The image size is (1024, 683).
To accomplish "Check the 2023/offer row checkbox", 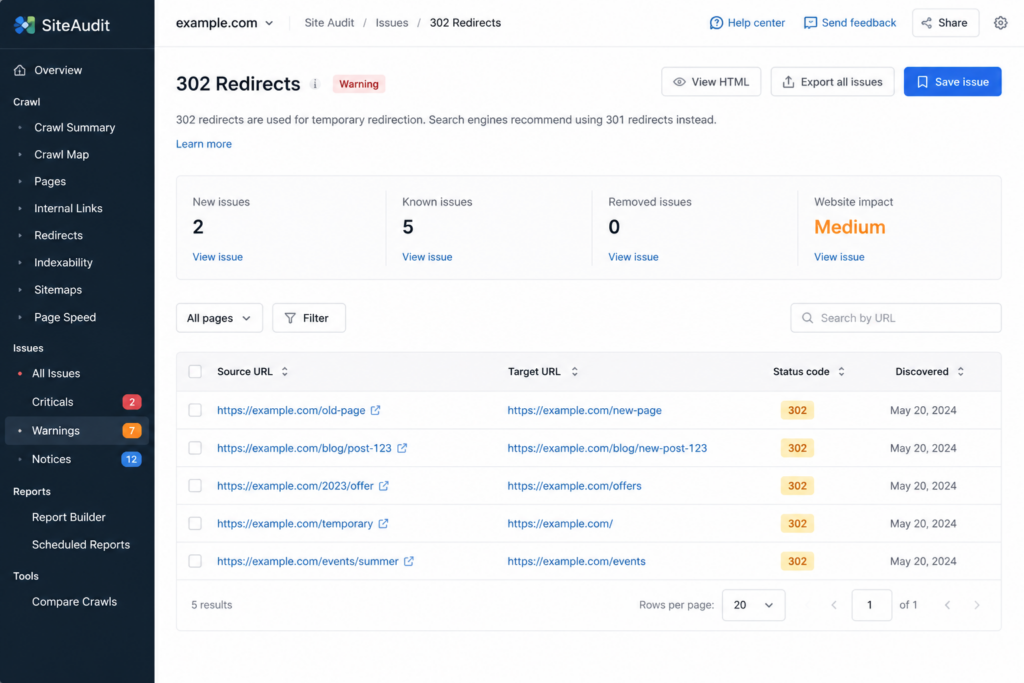I will pyautogui.click(x=195, y=486).
